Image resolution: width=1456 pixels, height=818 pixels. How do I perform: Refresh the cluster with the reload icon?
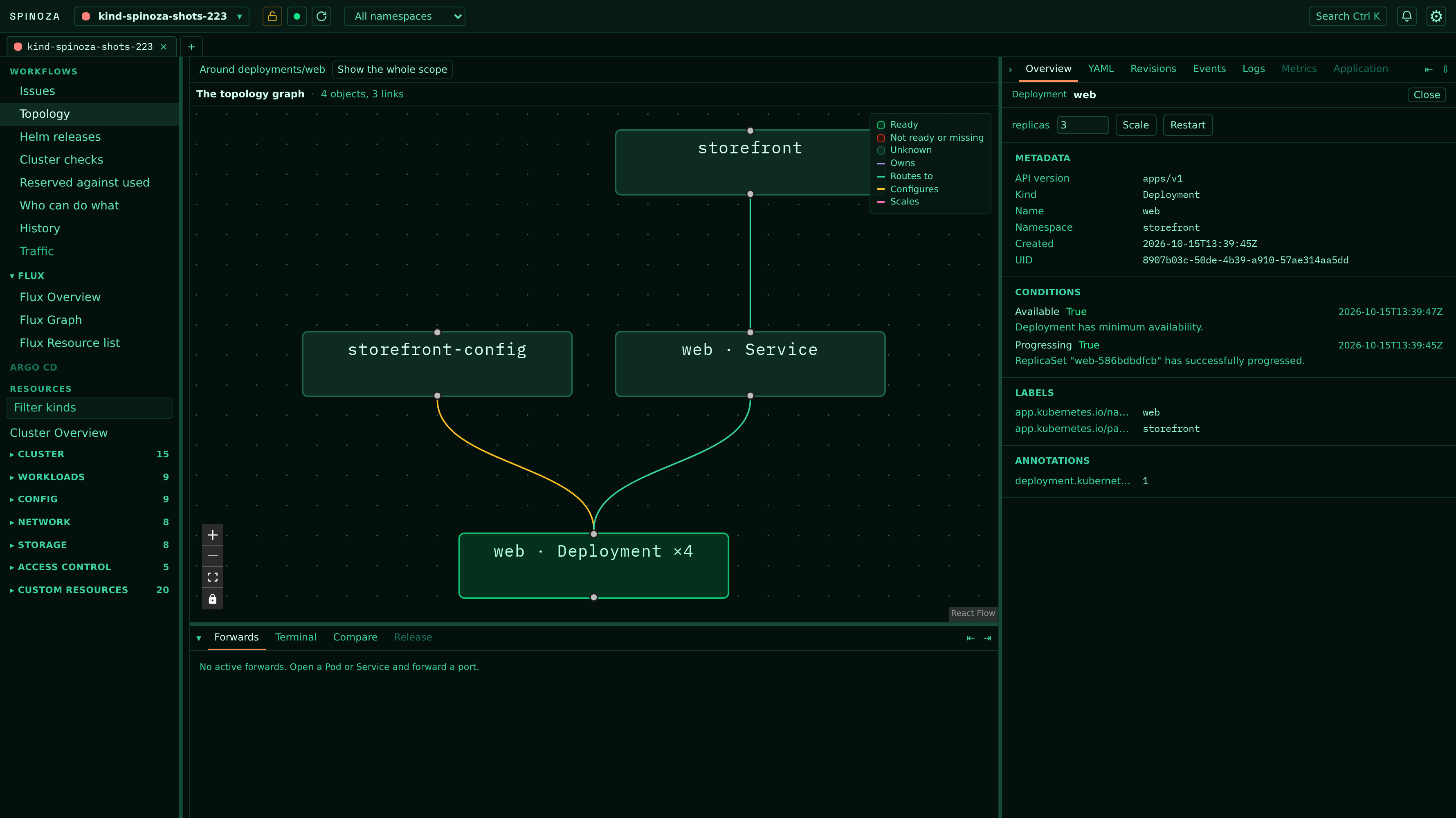click(321, 16)
